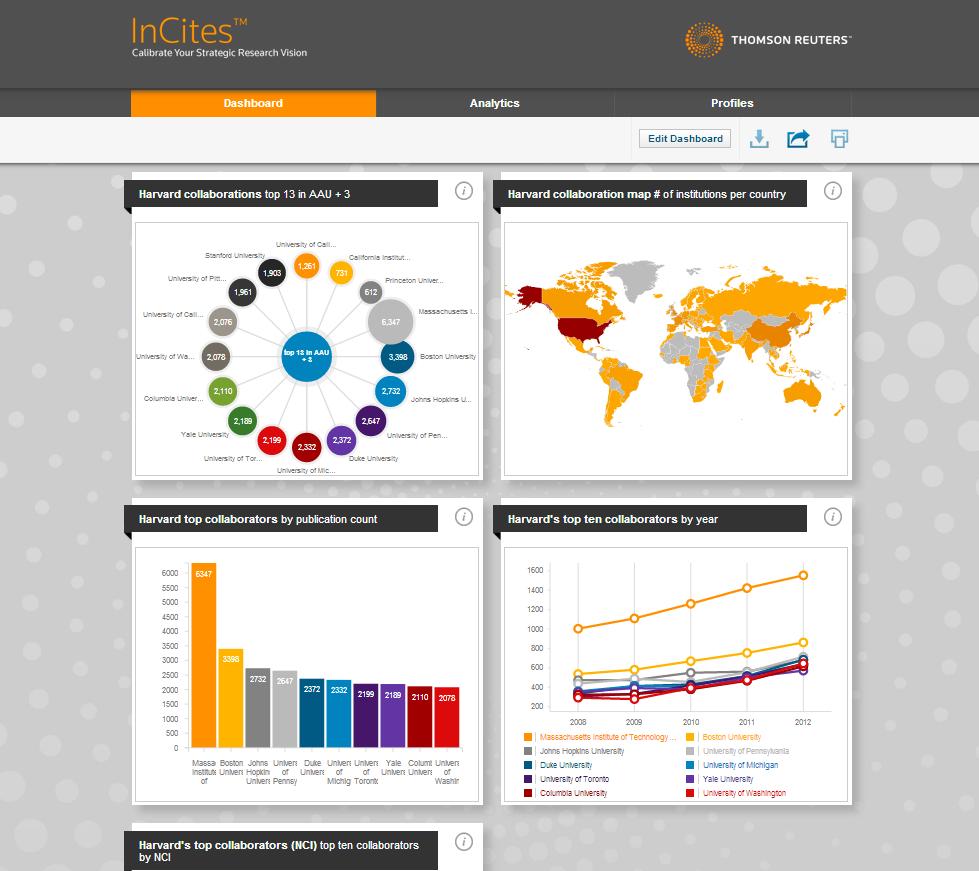Select the central 'top 13 in AAU + 3' bubble
This screenshot has width=979, height=871.
point(306,356)
